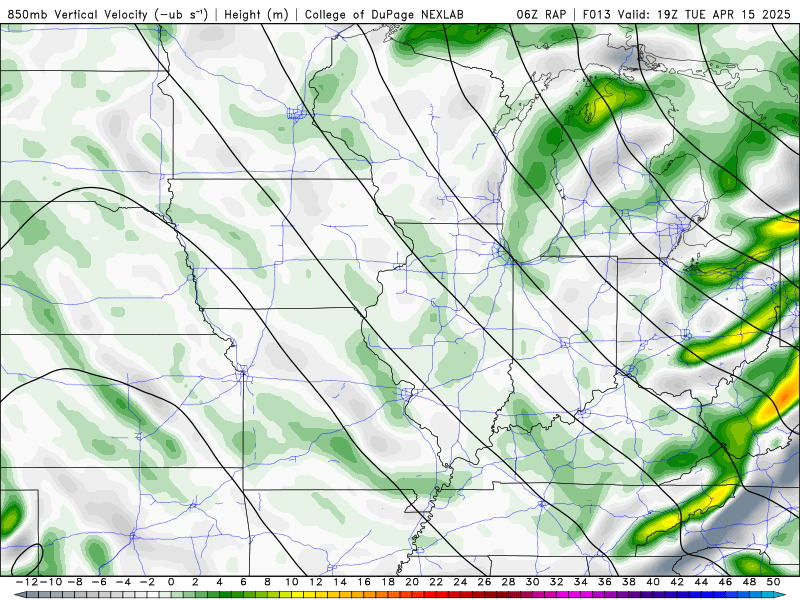
Task: Click the '24' value on the color scale
Action: tap(460, 582)
